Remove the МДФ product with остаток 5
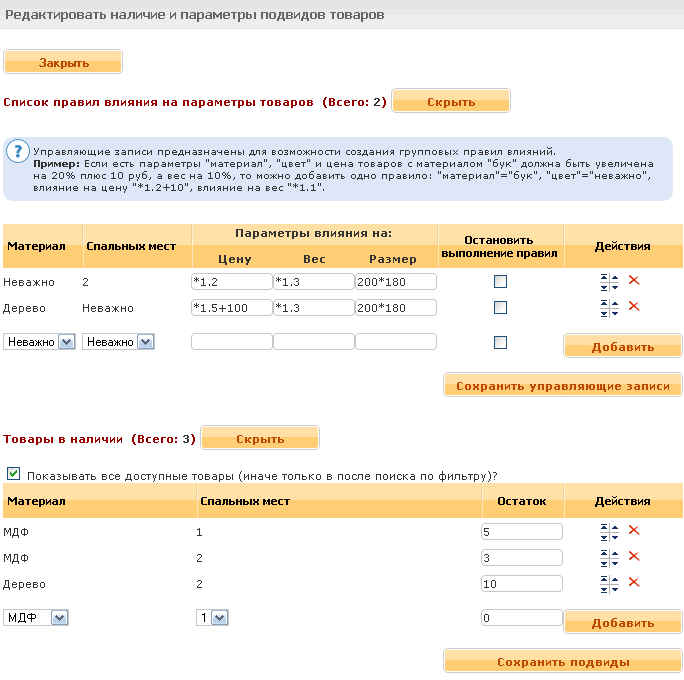Viewport: 684px width, 680px height. (x=634, y=531)
